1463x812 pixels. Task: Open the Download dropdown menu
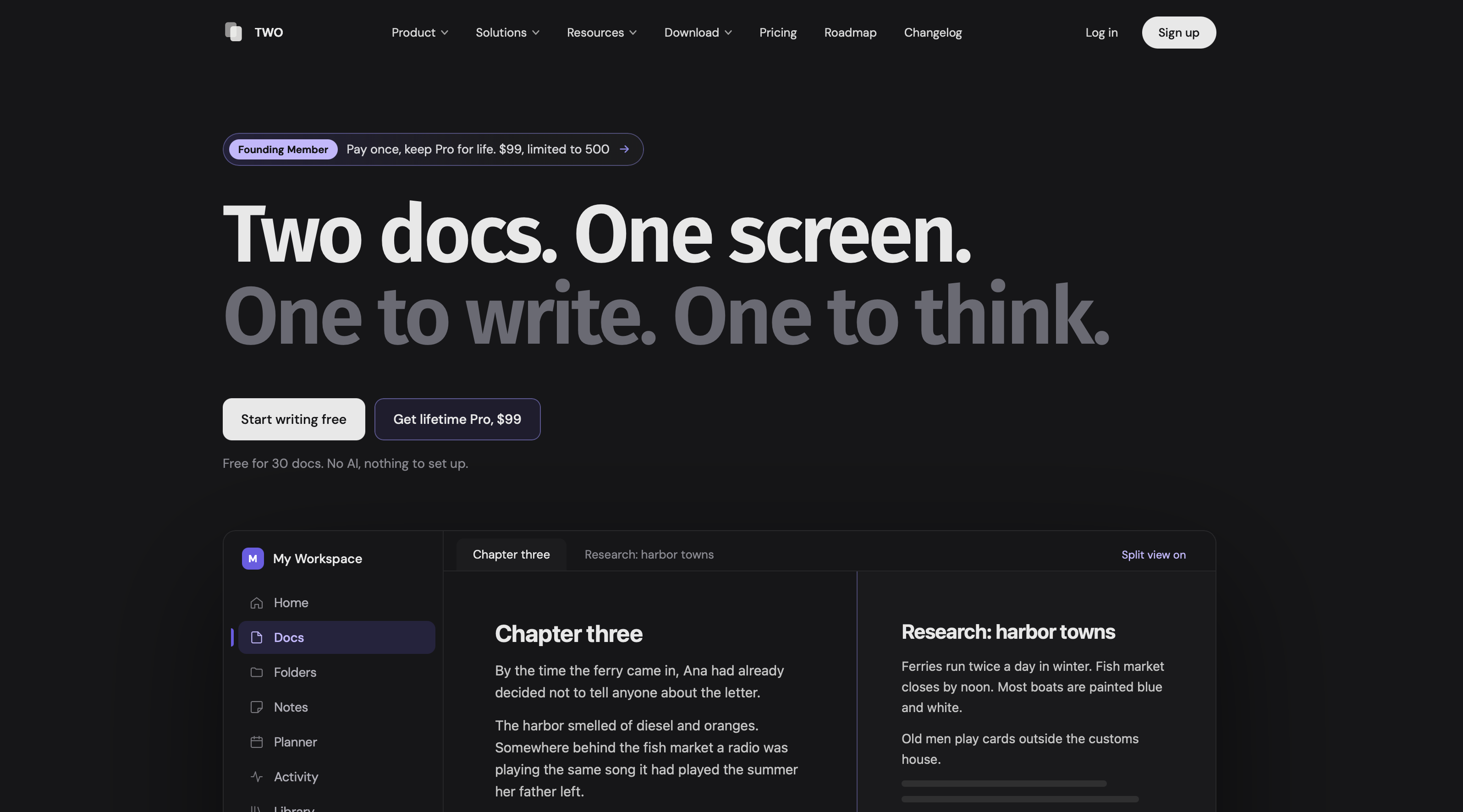pos(698,33)
